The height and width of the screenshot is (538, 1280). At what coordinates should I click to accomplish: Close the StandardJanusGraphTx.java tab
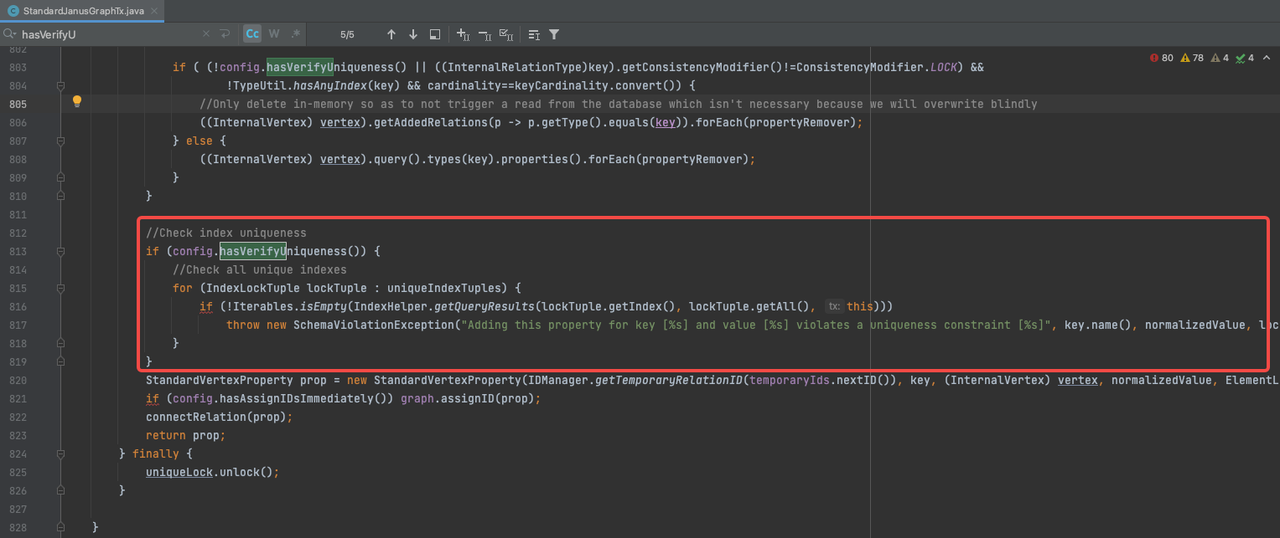pos(160,9)
